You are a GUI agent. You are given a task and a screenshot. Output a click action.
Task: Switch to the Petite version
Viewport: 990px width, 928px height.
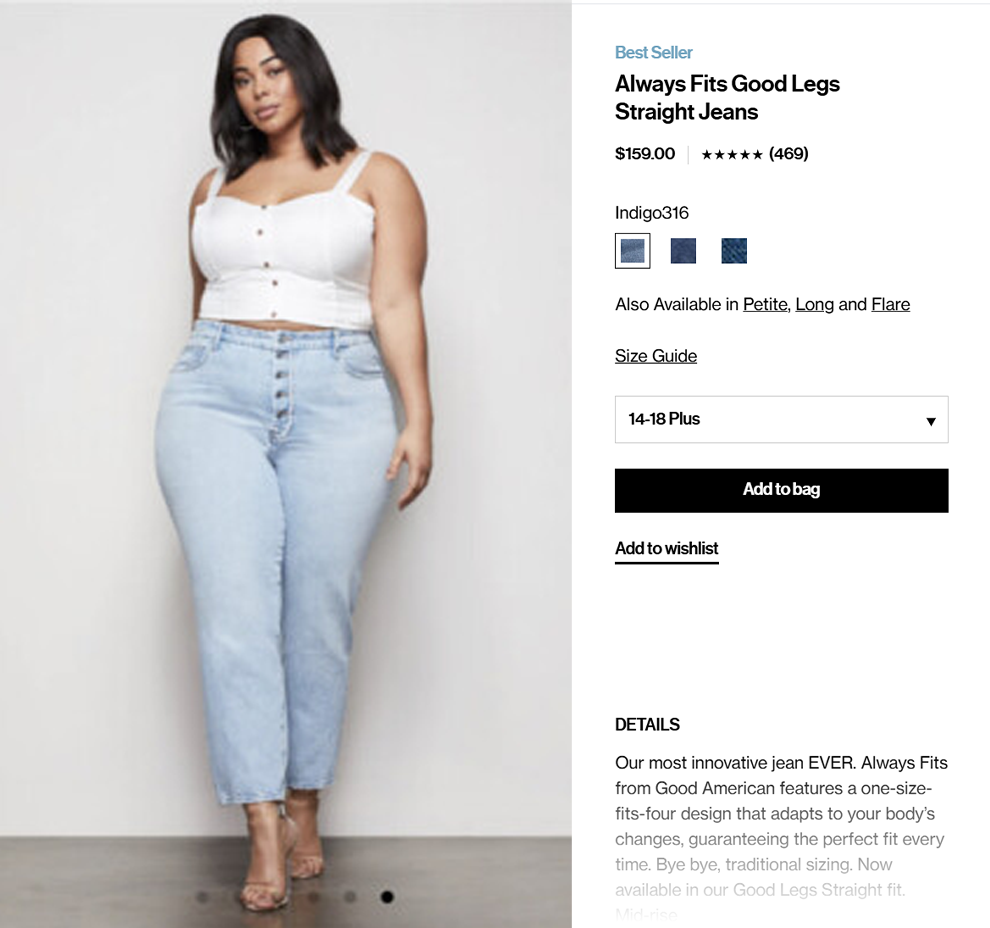pos(765,304)
